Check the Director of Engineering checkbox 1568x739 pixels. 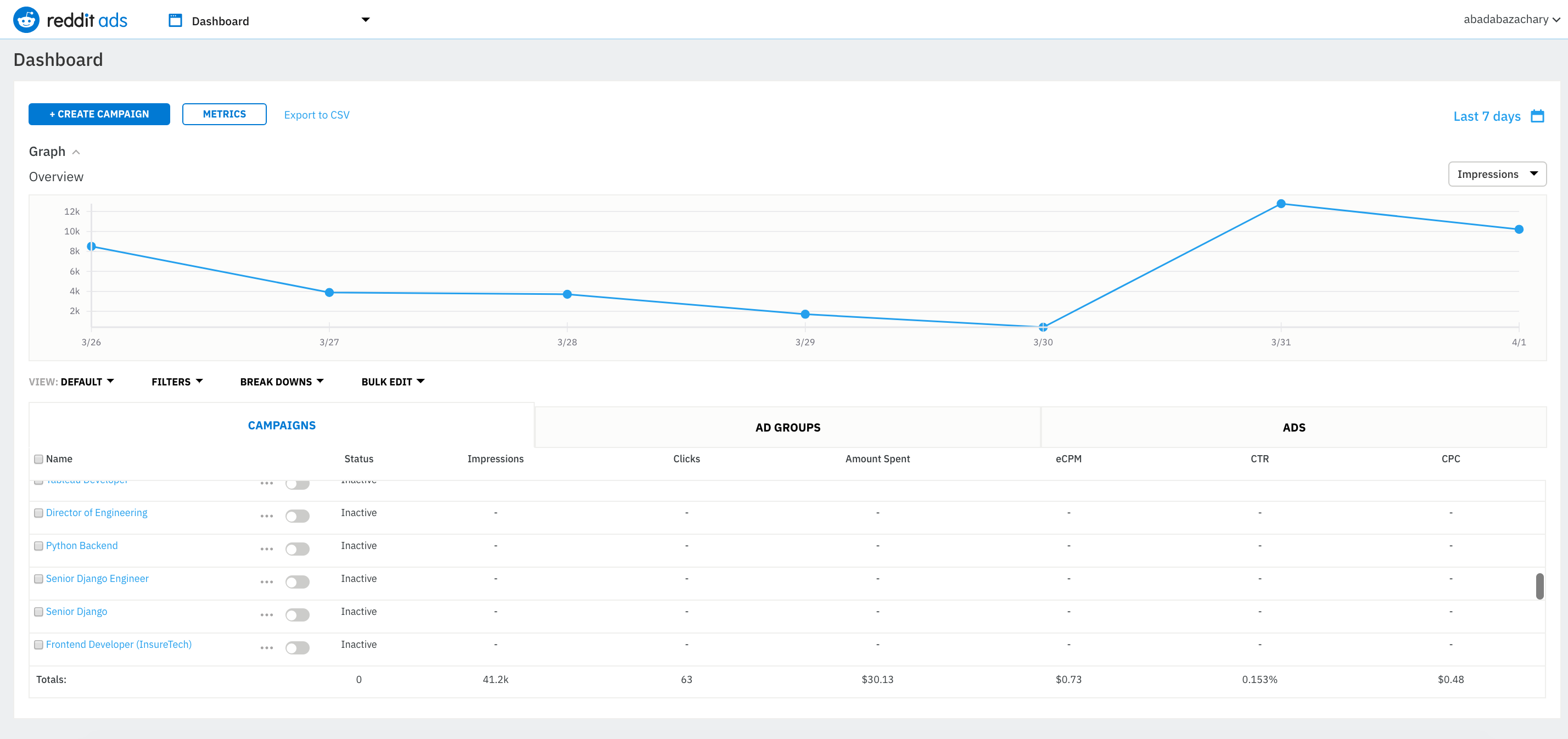tap(39, 513)
